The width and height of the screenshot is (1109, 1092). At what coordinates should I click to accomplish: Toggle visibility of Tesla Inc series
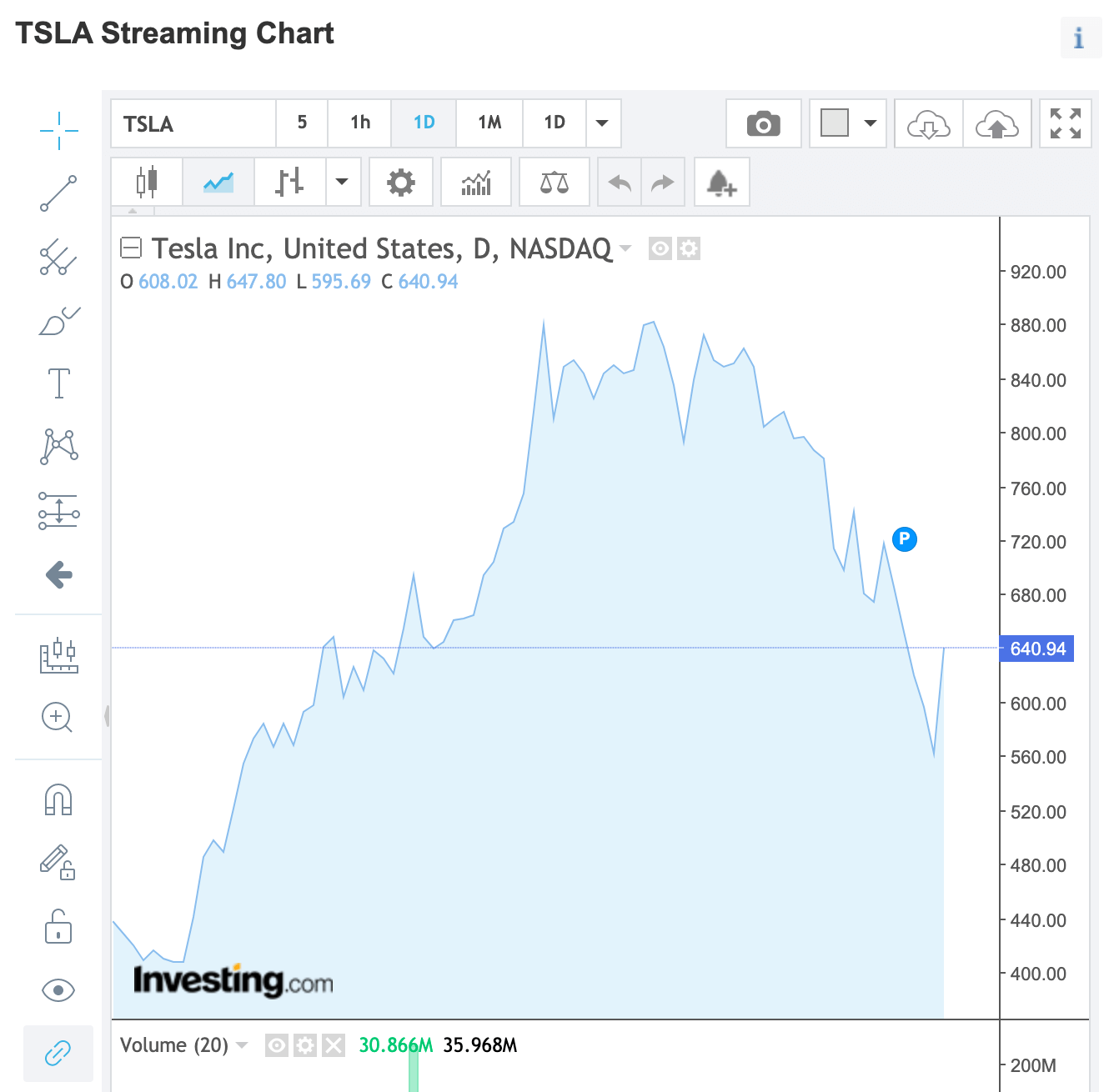(x=660, y=248)
